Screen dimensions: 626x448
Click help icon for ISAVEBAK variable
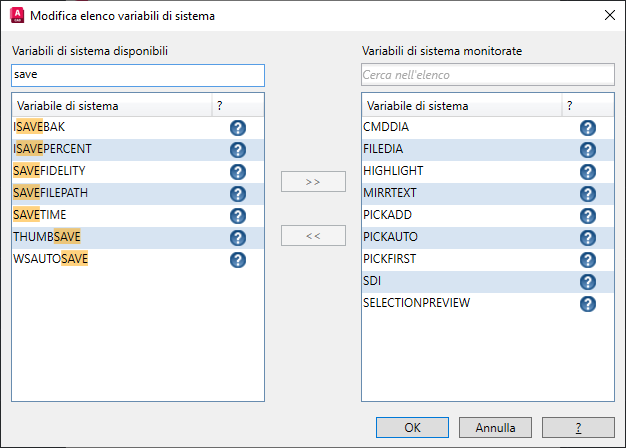tap(238, 128)
